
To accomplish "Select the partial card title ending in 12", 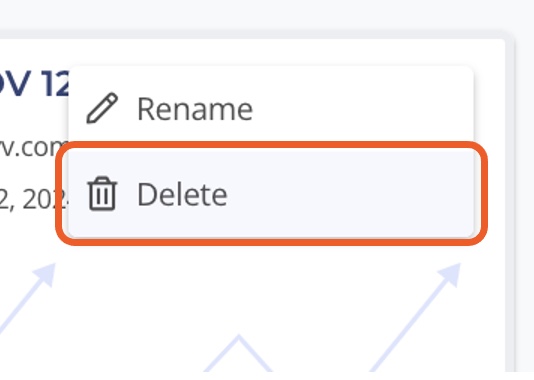I will 34,83.
